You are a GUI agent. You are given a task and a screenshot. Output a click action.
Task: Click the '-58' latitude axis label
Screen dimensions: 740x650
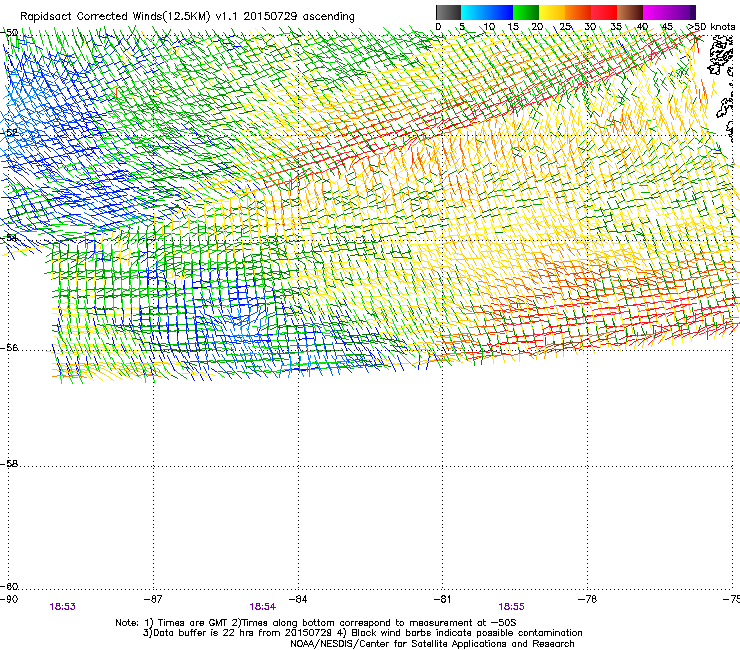click(x=9, y=464)
